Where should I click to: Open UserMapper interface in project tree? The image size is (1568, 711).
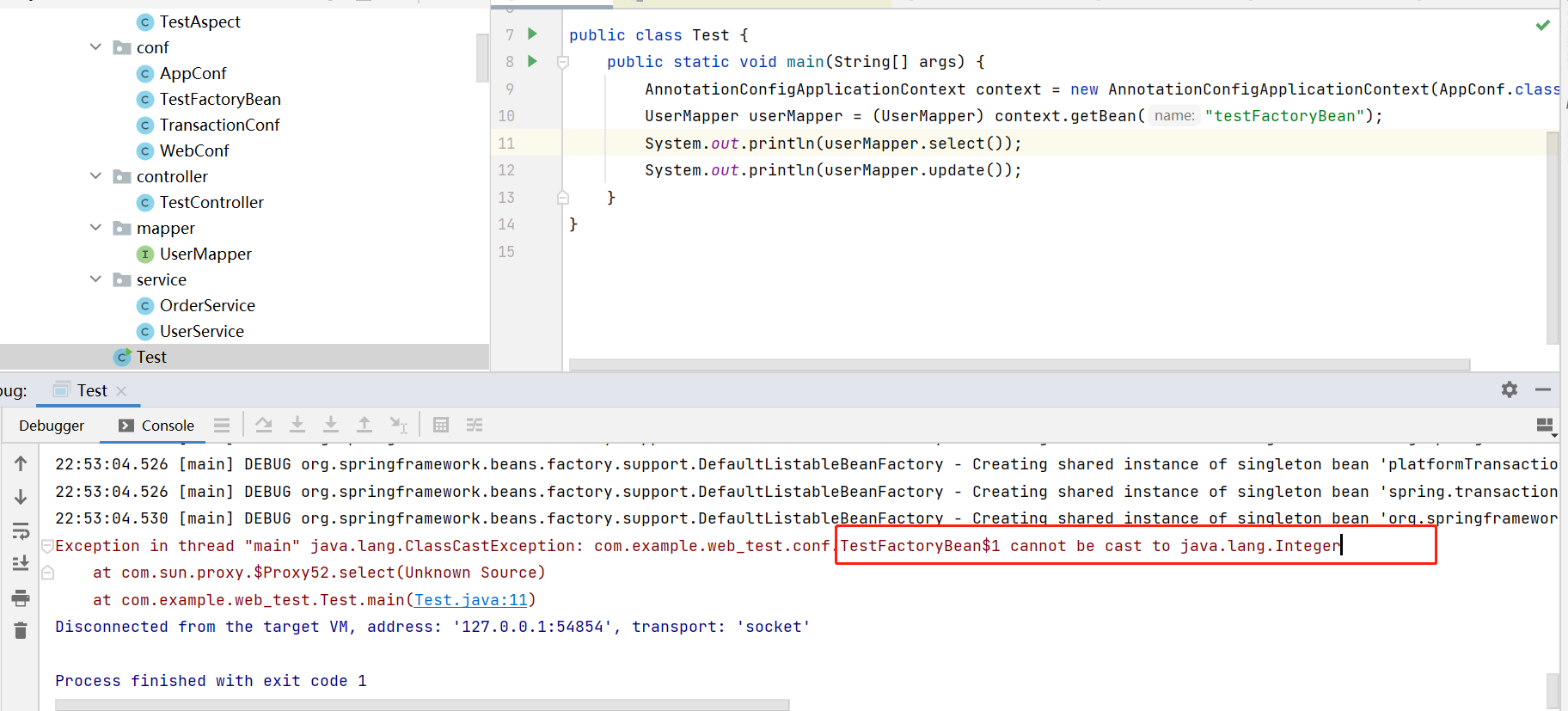pos(205,254)
